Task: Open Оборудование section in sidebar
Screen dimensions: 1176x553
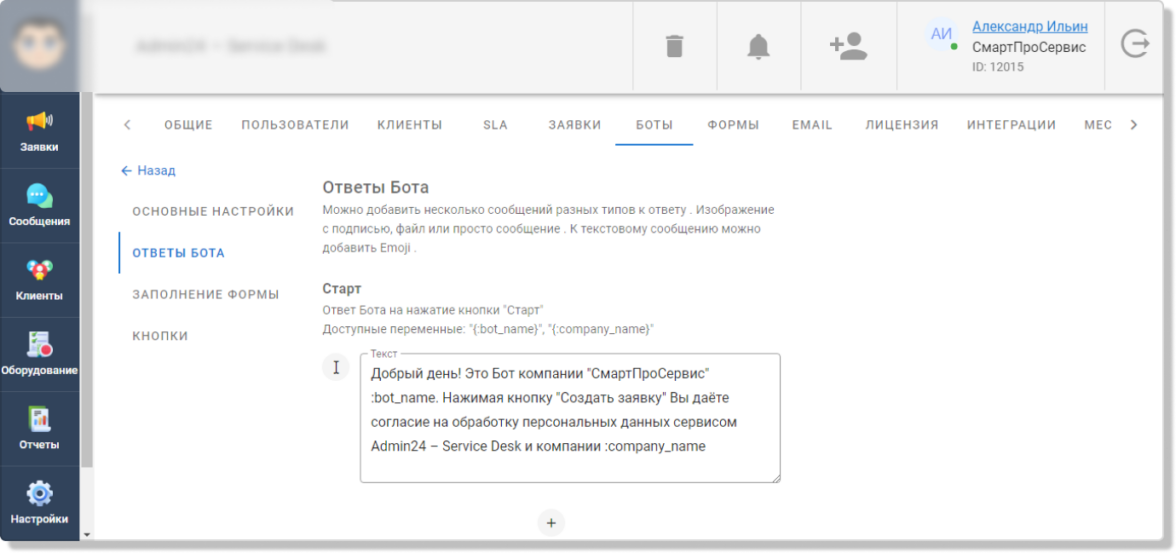Action: (x=40, y=353)
